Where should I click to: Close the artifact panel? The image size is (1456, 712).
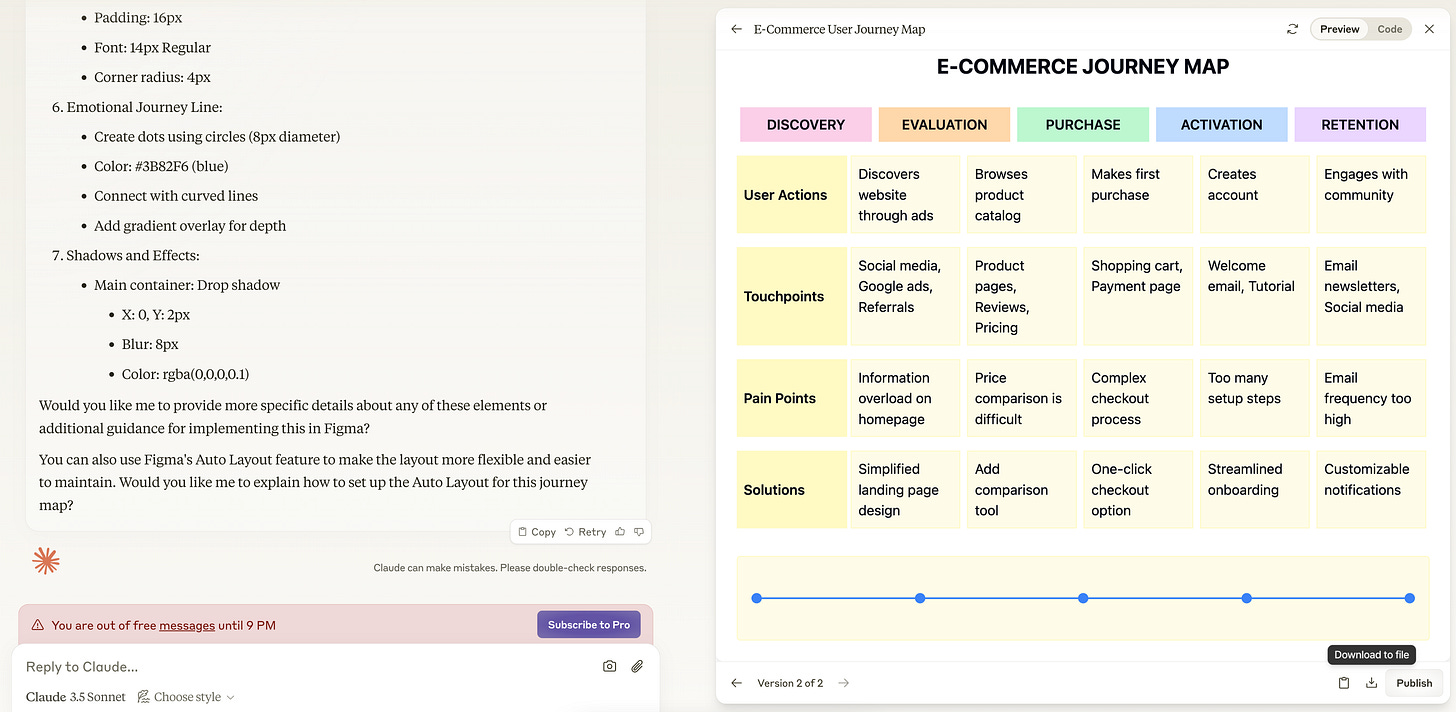point(1427,29)
